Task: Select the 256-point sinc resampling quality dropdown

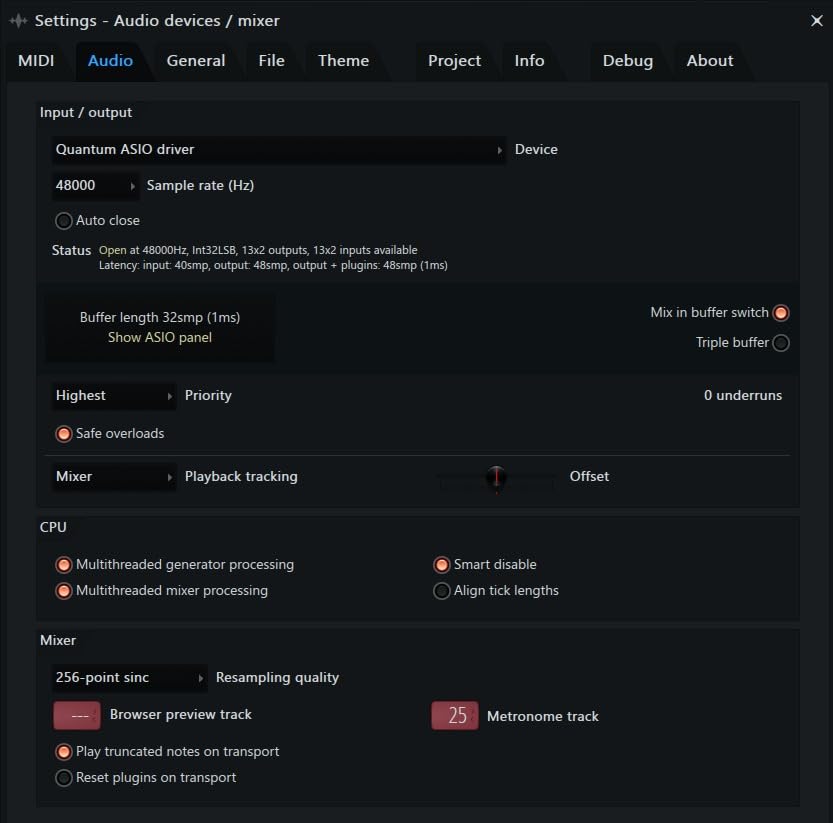Action: tap(129, 677)
